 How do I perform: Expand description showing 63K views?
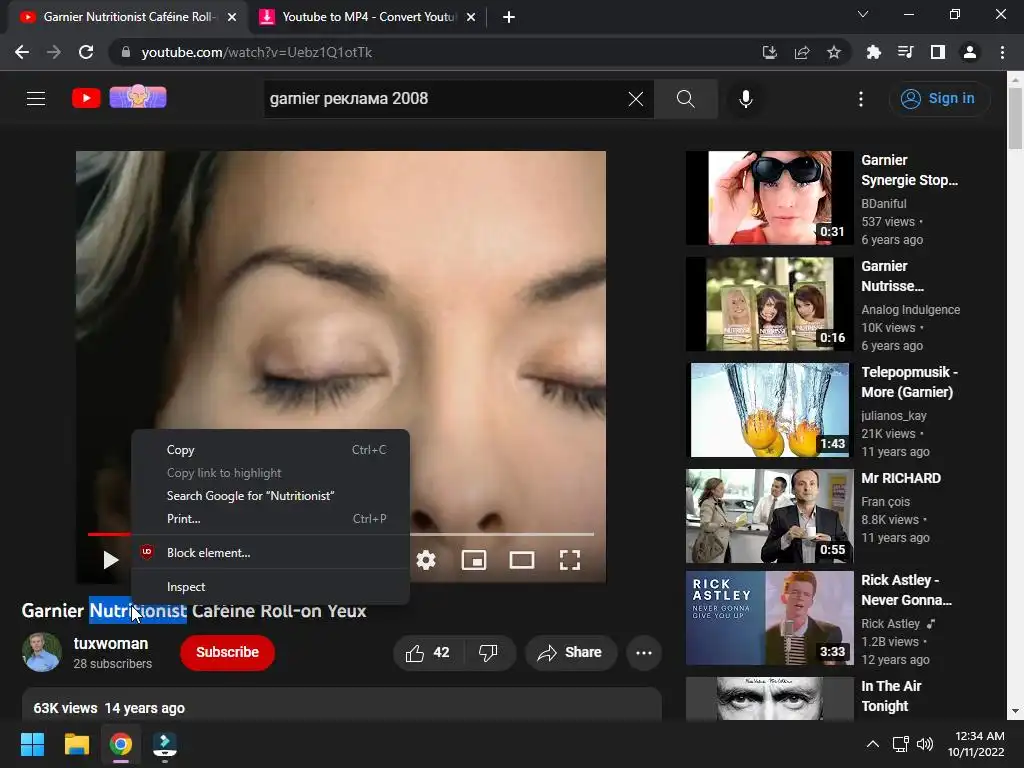tap(342, 705)
